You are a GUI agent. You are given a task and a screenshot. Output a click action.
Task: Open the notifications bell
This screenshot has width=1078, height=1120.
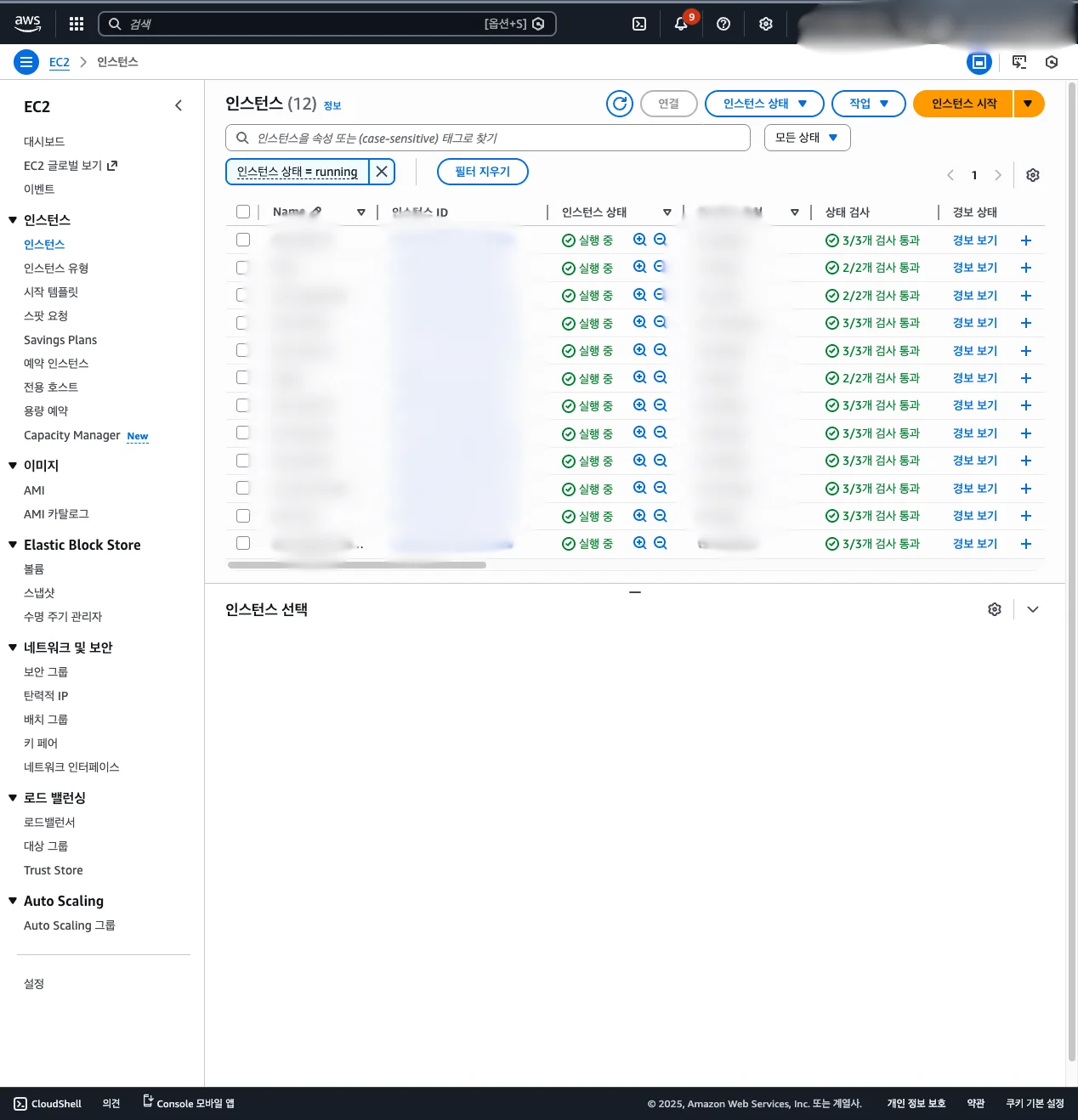(681, 24)
